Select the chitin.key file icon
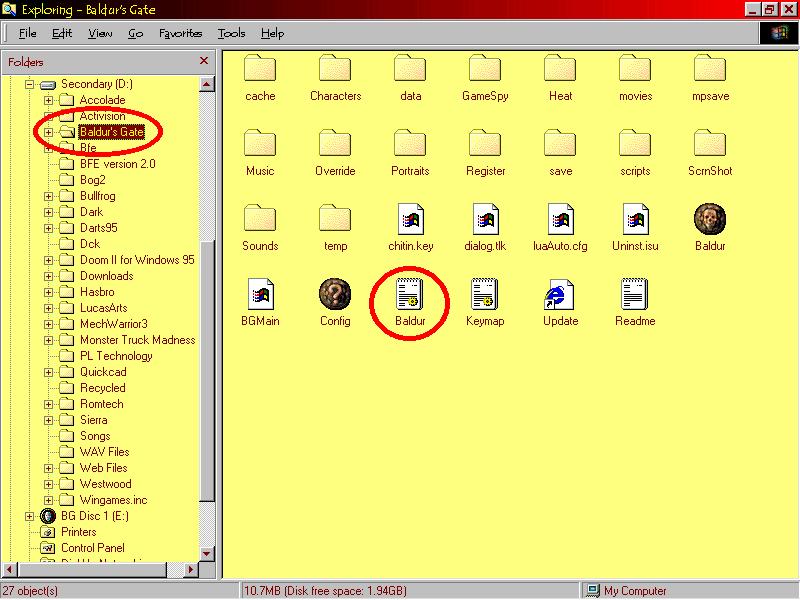This screenshot has height=600, width=800. coord(410,220)
